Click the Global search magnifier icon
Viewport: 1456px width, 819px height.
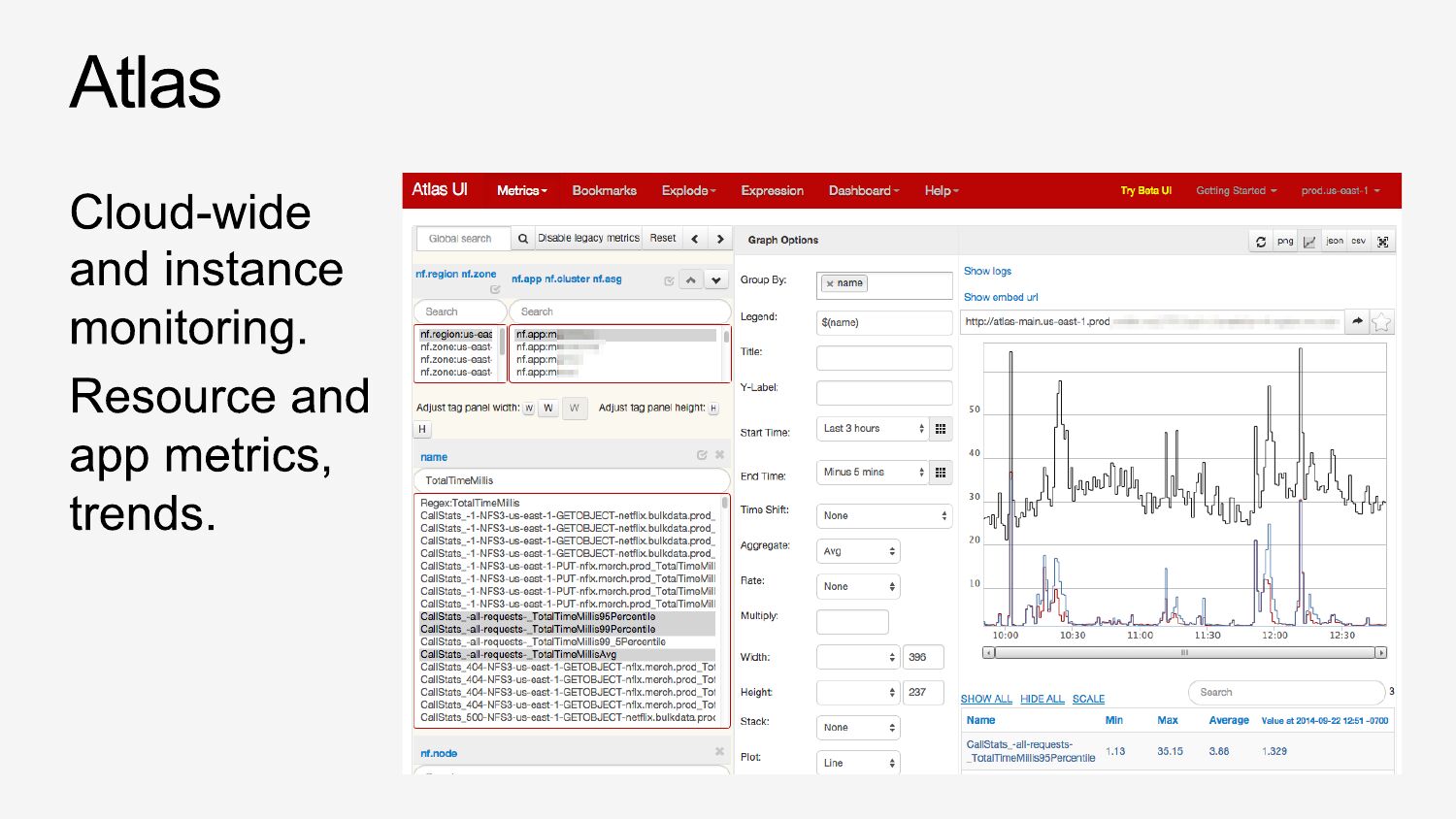523,239
